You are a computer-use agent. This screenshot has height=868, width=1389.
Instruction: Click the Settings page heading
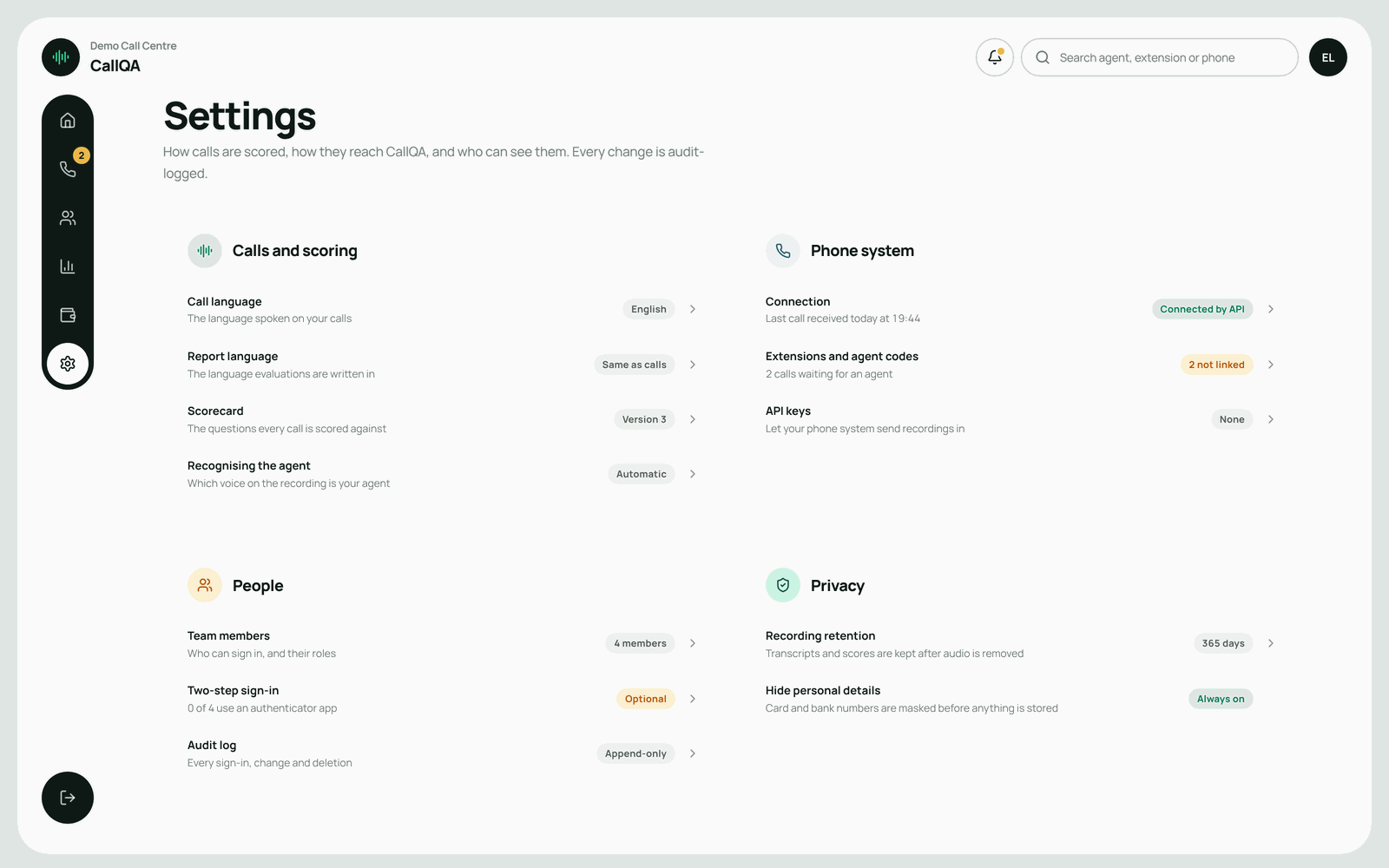click(x=240, y=116)
